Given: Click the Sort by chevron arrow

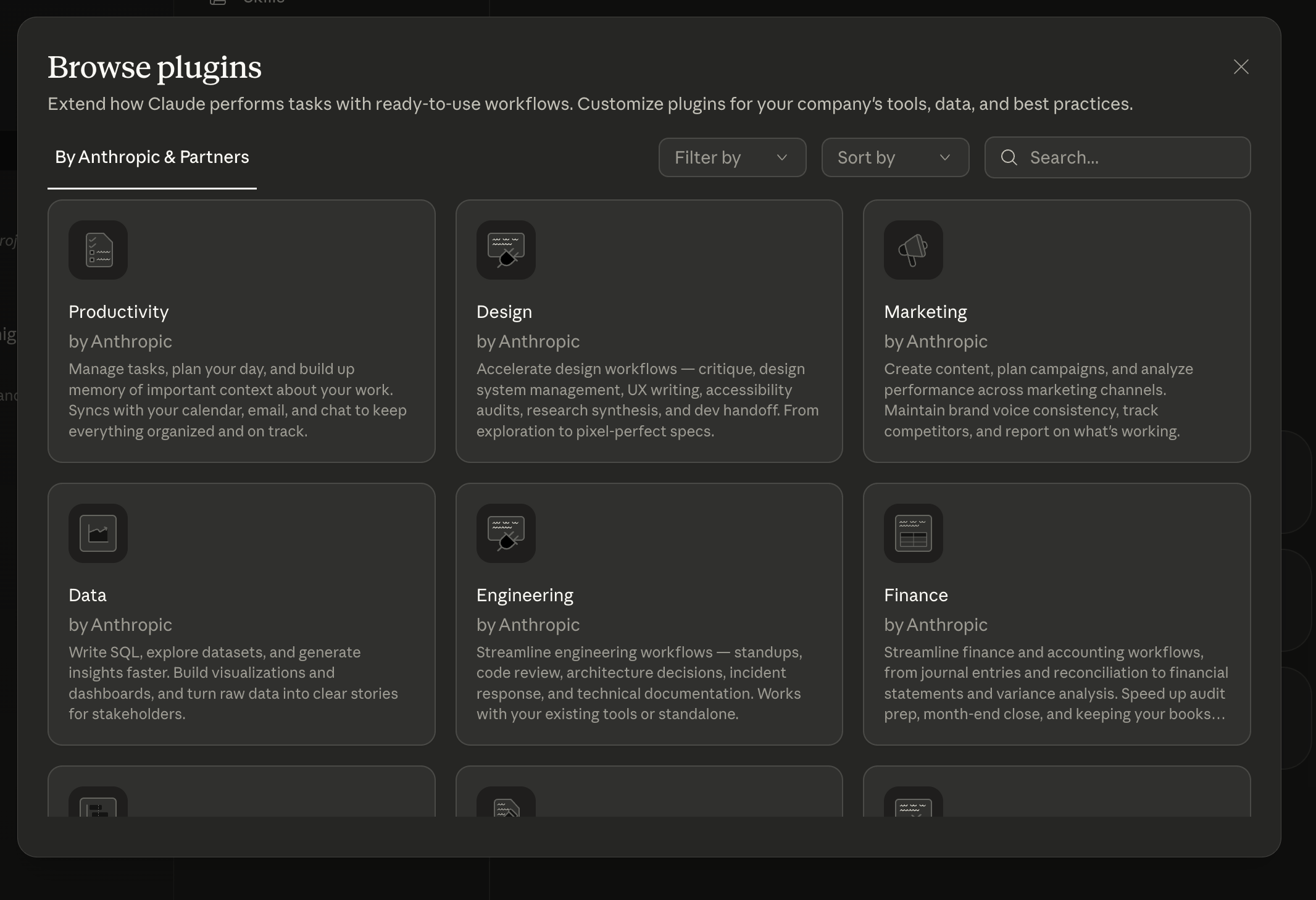Looking at the screenshot, I should [x=944, y=157].
